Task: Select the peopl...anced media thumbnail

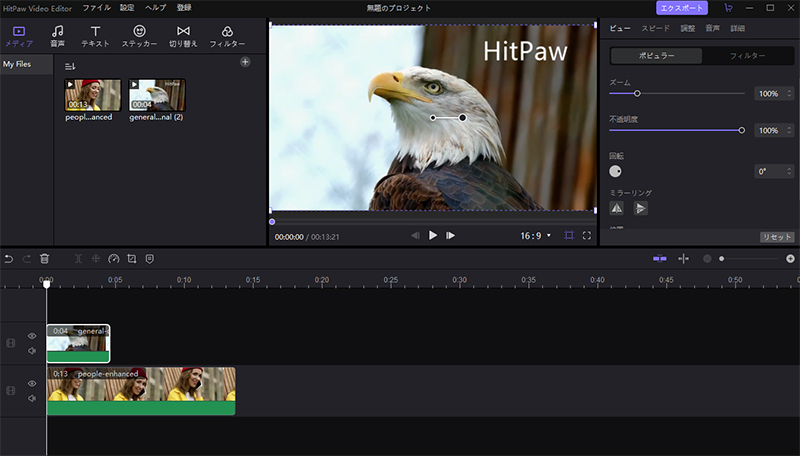Action: [x=92, y=95]
